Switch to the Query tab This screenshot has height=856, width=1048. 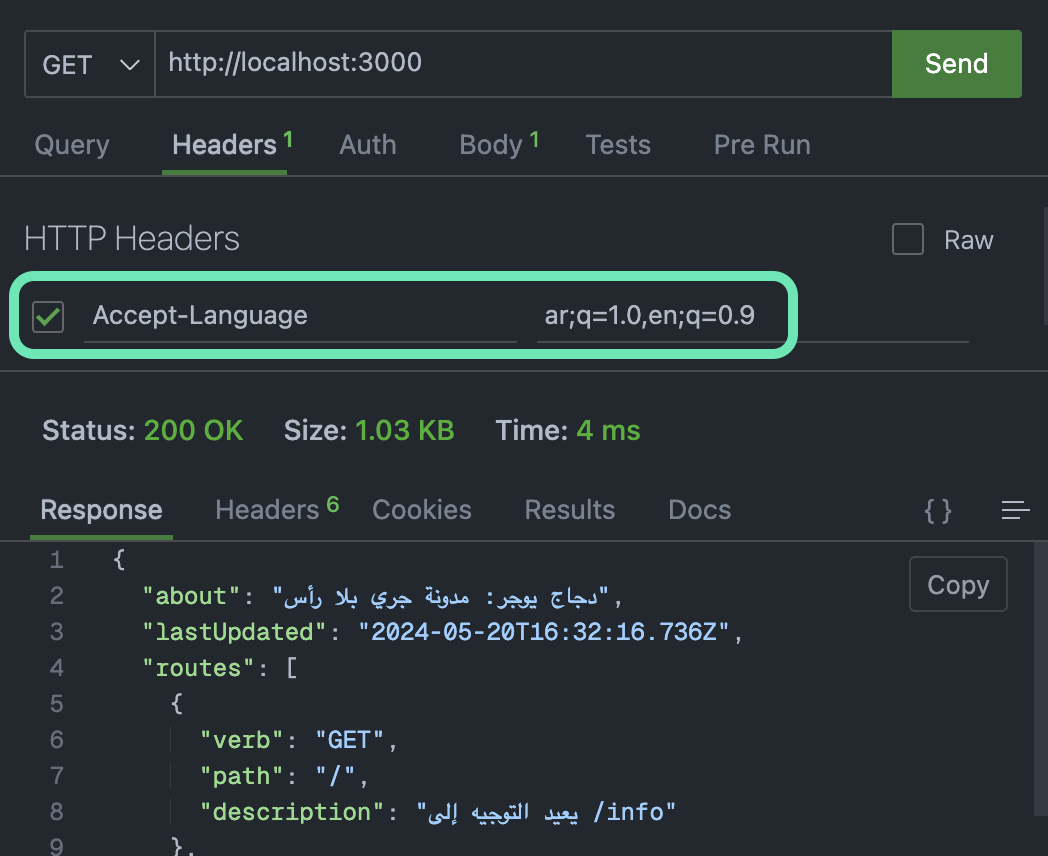point(71,145)
